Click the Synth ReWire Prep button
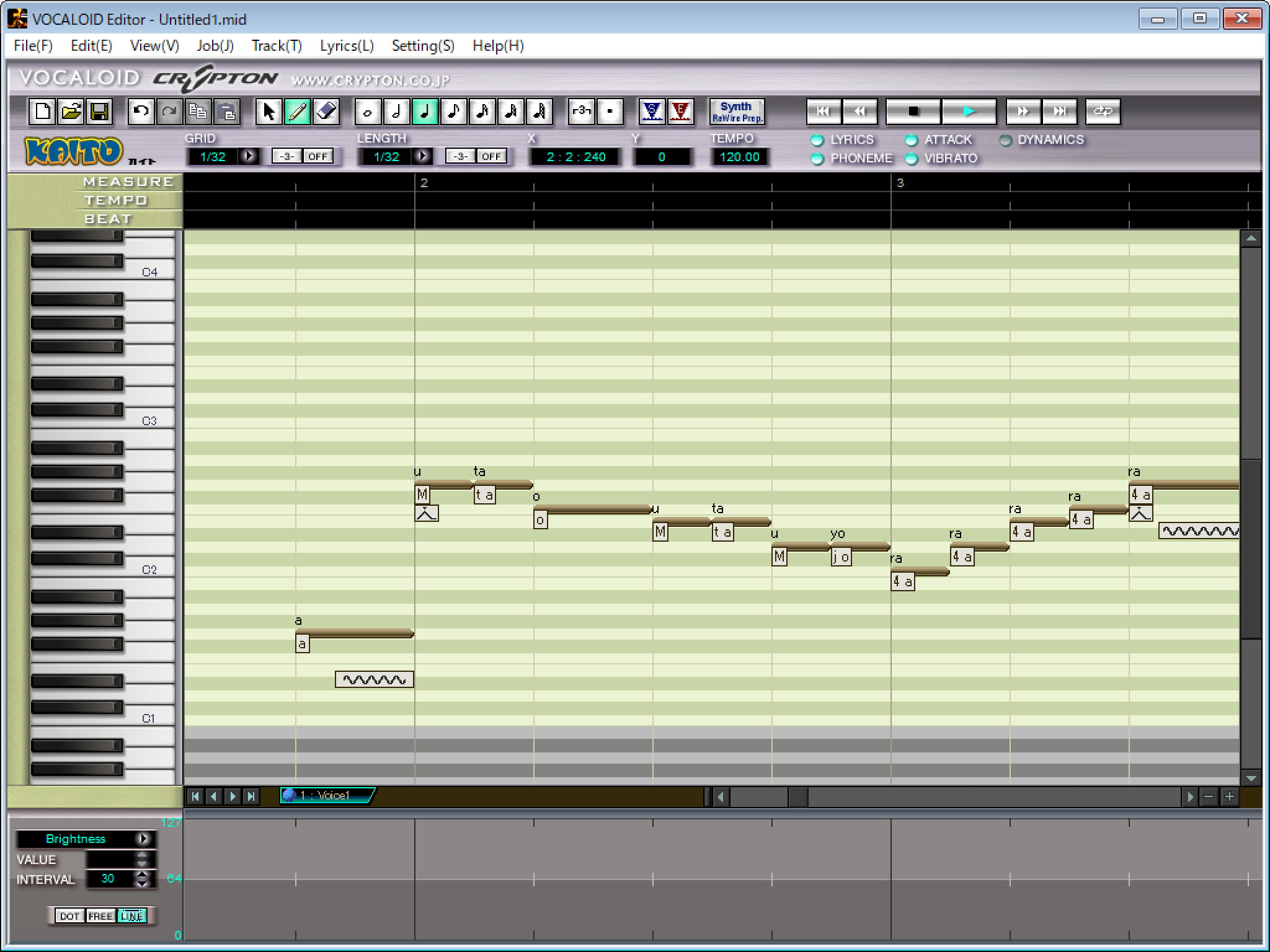Viewport: 1270px width, 952px height. click(x=737, y=112)
